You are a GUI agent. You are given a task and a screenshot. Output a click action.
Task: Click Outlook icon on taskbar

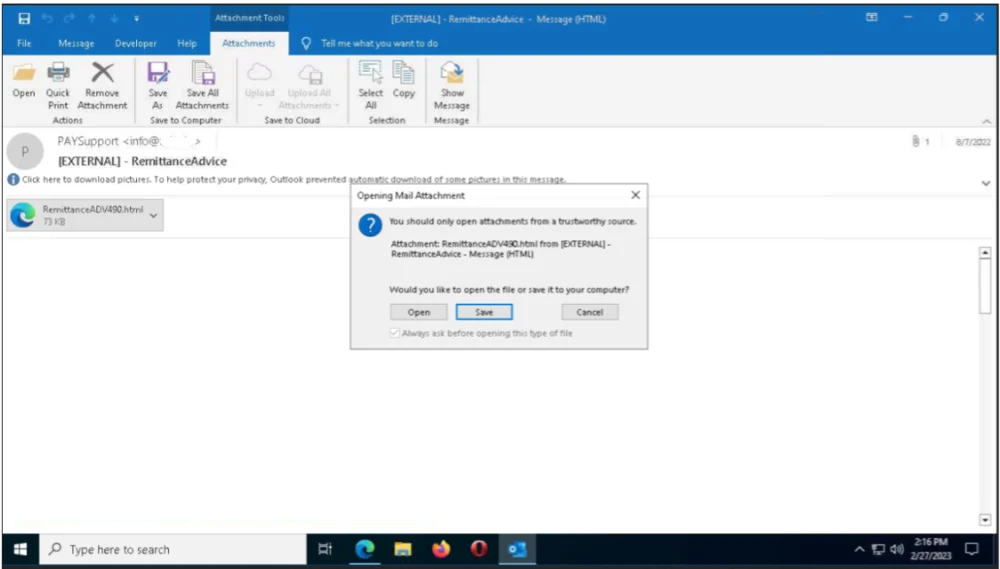(x=517, y=549)
